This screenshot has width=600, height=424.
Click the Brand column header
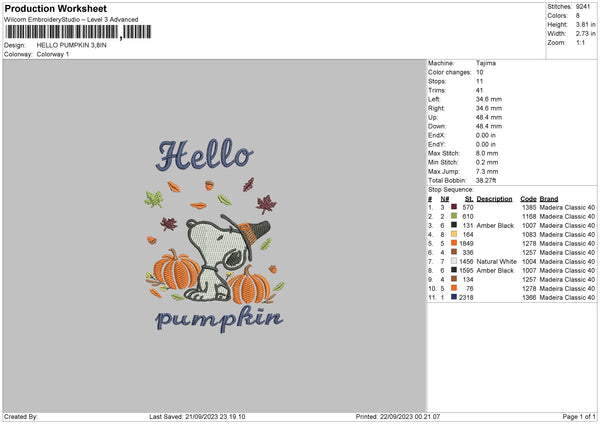[x=549, y=198]
